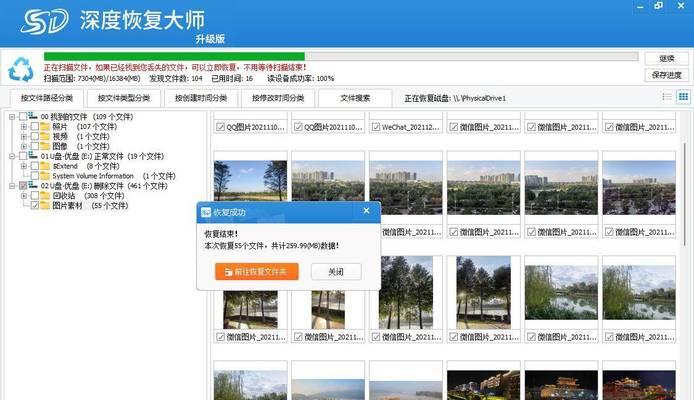Viewport: 694px width, 400px height.
Task: Click the 照片 folder icon in tree
Action: coord(45,127)
